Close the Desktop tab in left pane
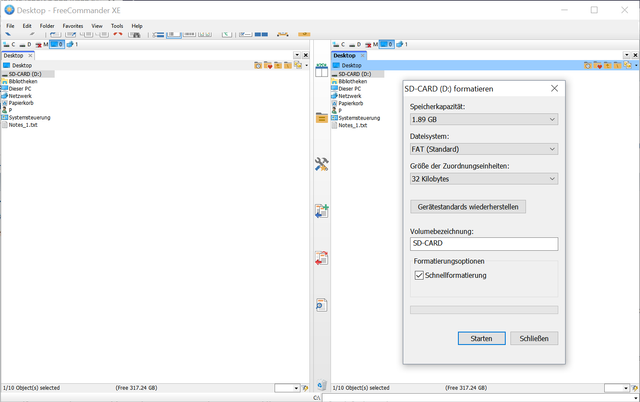This screenshot has height=402, width=640. click(30, 56)
